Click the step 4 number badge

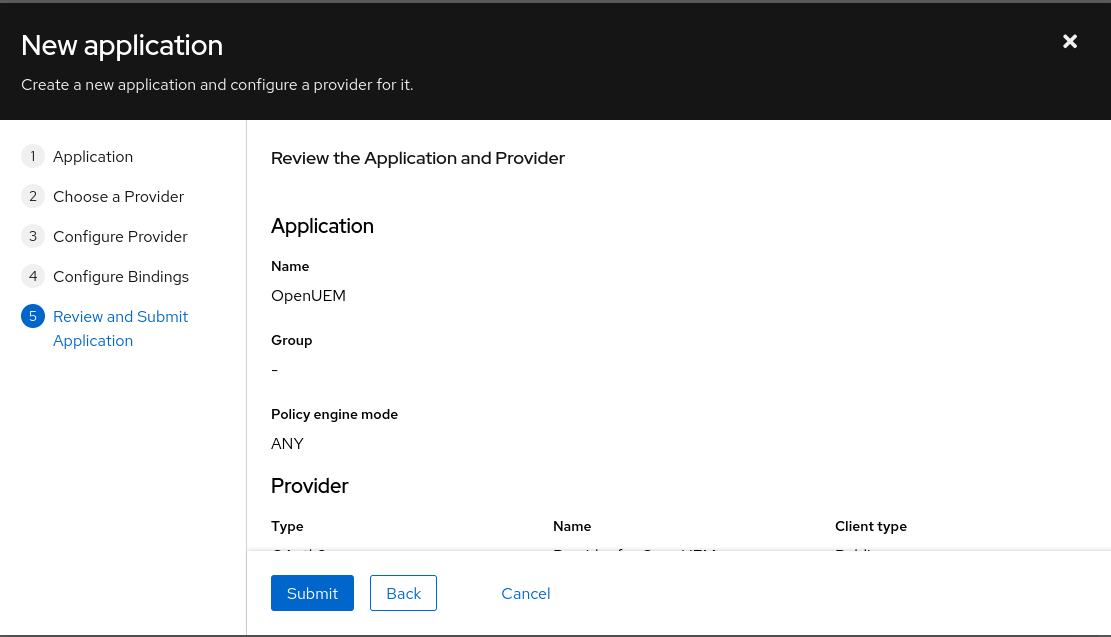pos(33,277)
